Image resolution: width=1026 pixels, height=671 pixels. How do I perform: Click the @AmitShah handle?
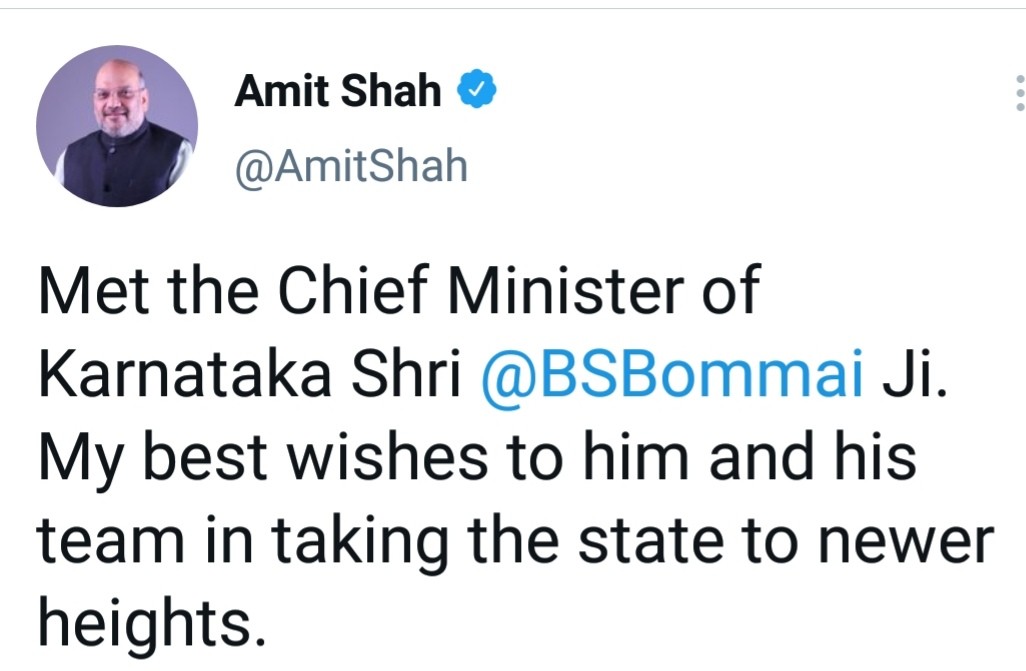click(x=351, y=166)
